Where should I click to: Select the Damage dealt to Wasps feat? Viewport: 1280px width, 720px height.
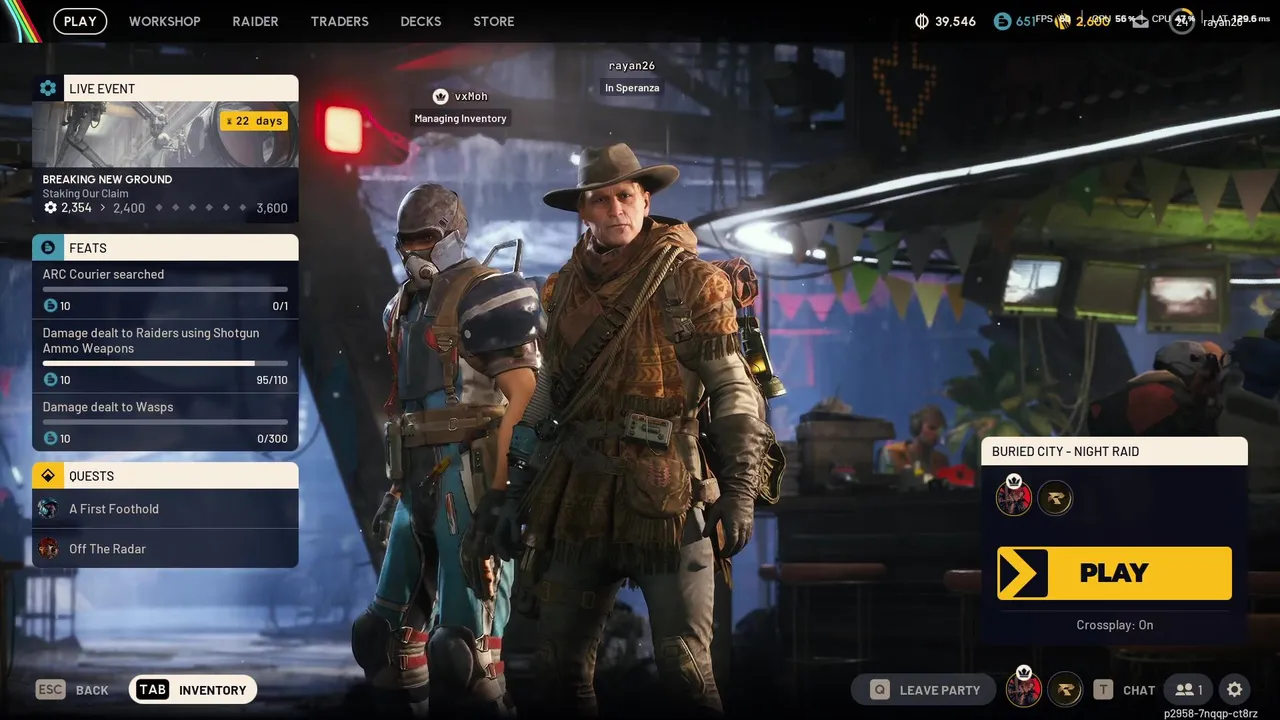(165, 422)
